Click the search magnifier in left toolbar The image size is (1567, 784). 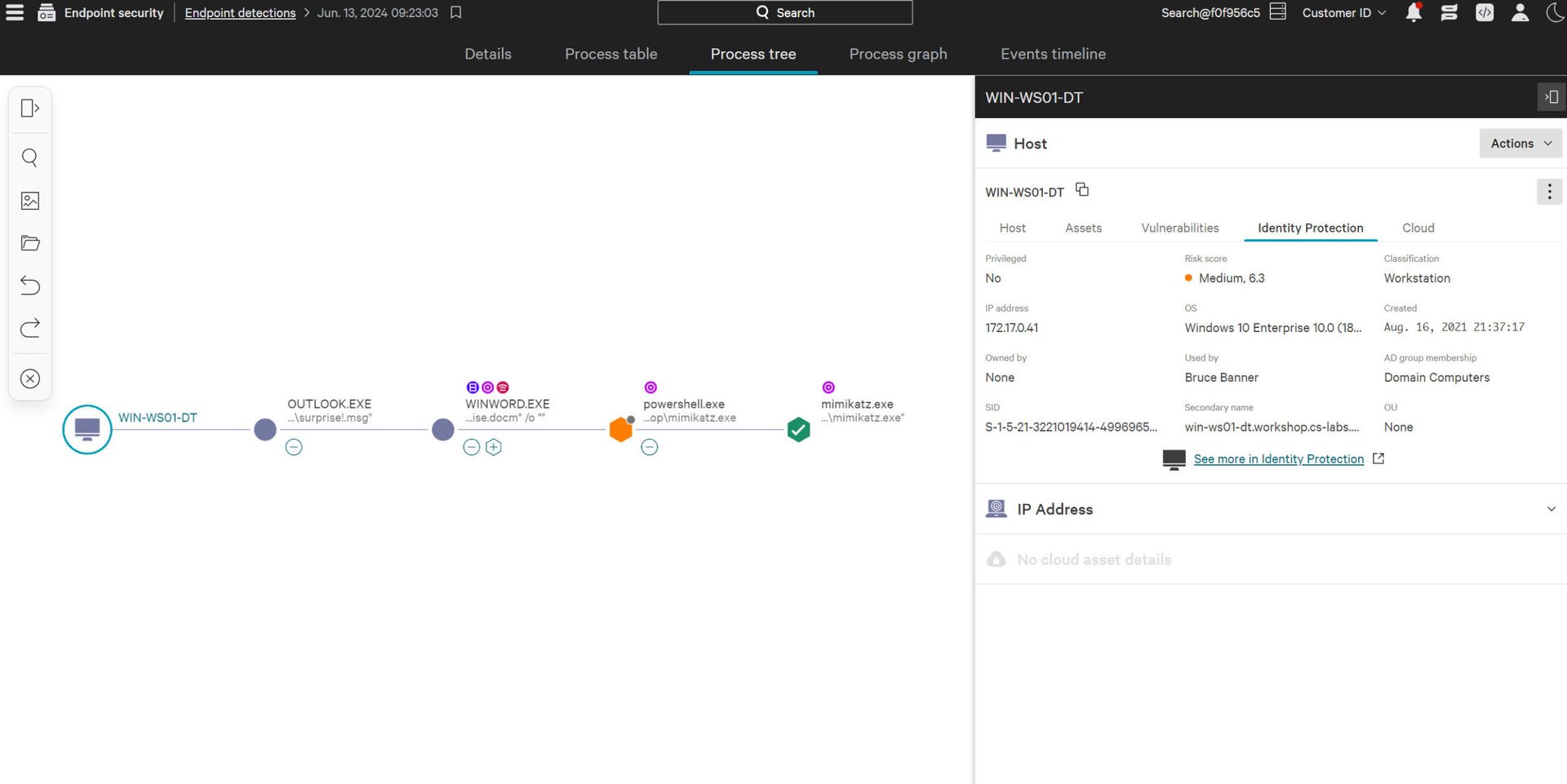click(x=30, y=157)
